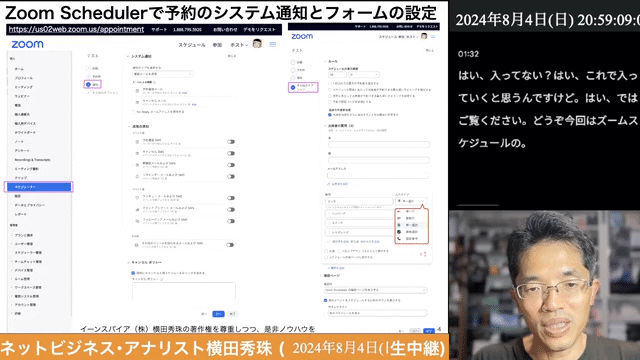
Task: Open hamburger menu icon on right page
Action: click(x=433, y=37)
